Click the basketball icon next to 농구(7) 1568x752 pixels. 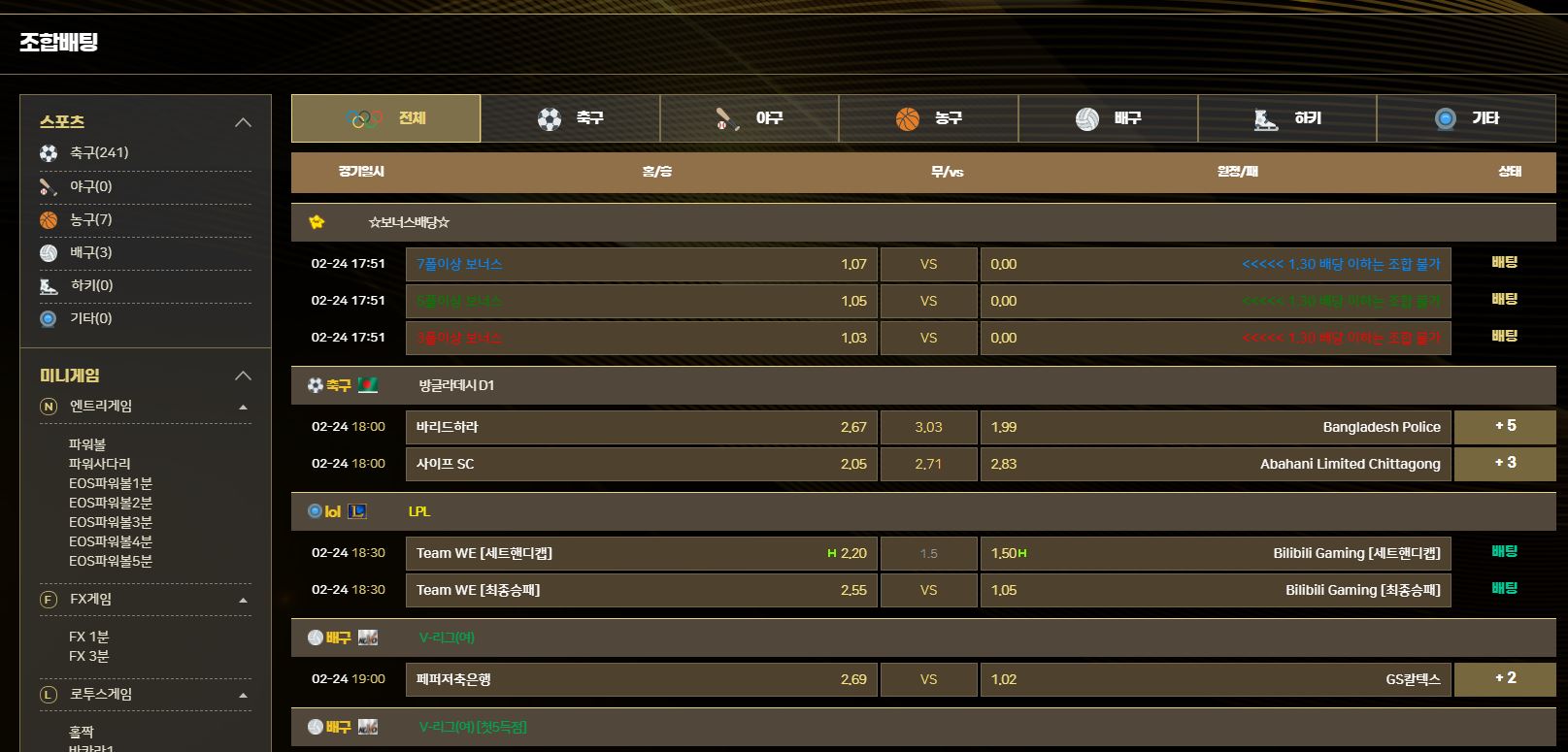[x=49, y=220]
